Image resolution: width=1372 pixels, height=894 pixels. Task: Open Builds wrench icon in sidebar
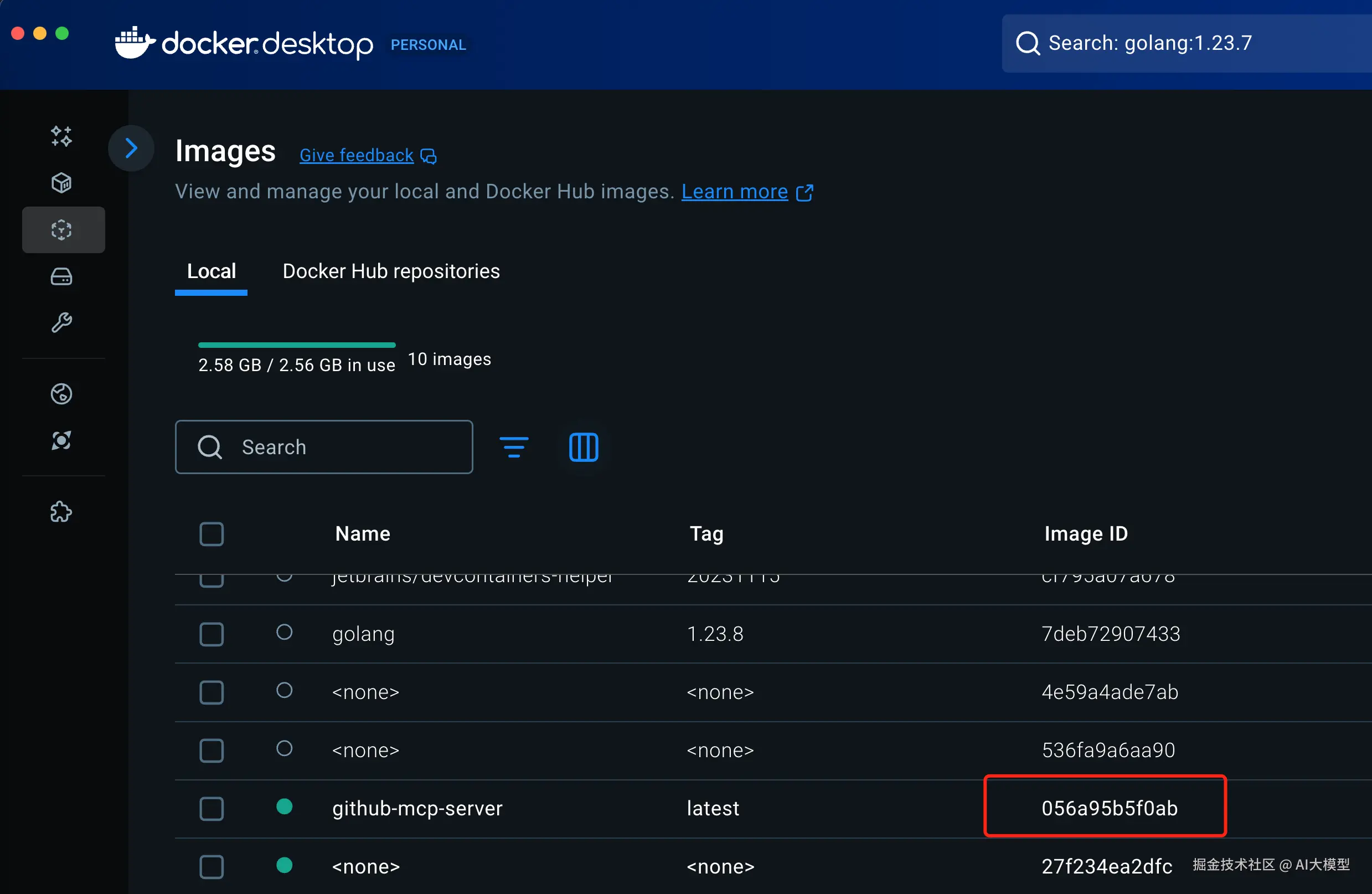click(x=61, y=322)
